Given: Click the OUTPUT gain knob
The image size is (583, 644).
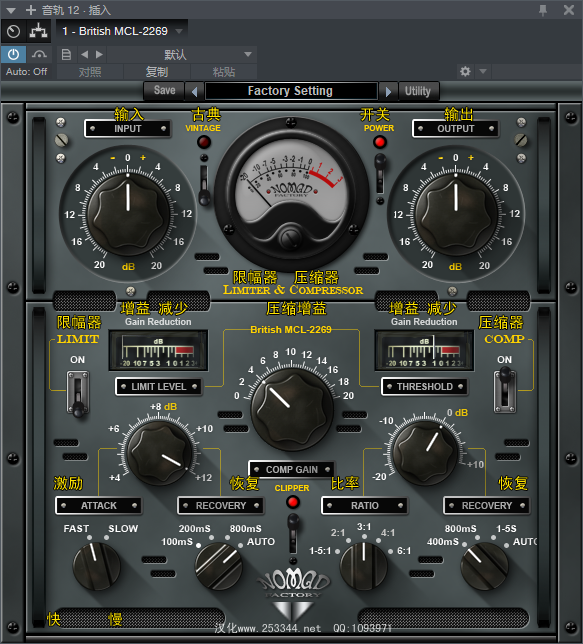Looking at the screenshot, I should pos(456,214).
